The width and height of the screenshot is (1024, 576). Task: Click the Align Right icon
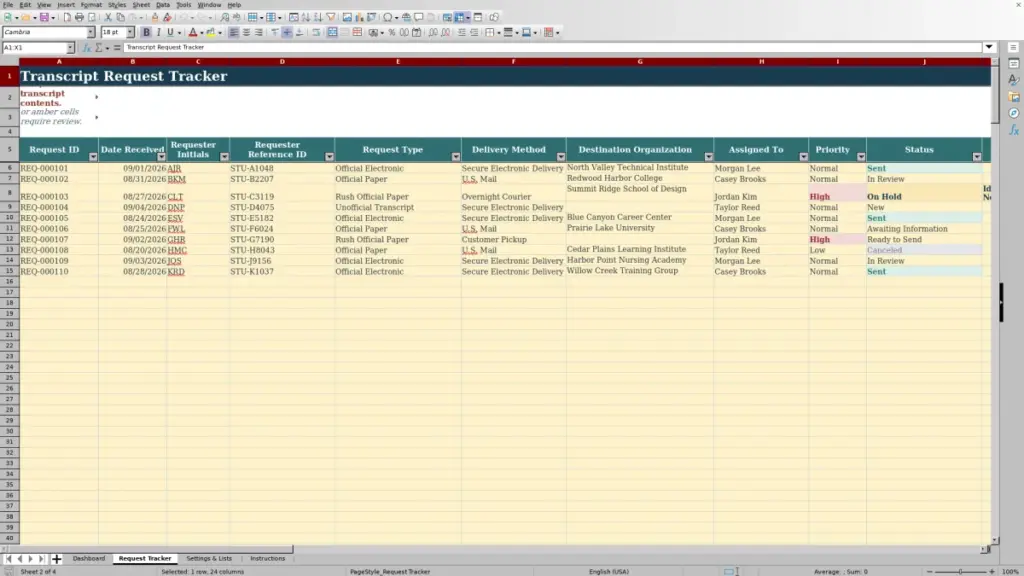coord(259,32)
